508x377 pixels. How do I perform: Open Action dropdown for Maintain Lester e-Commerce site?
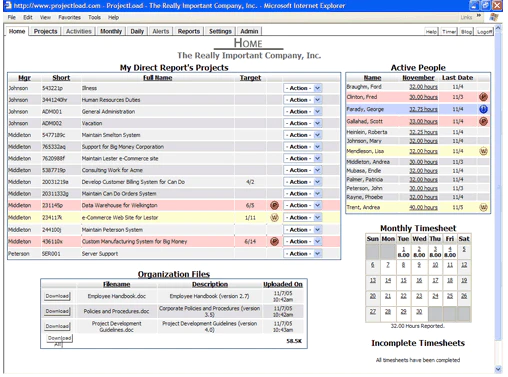pyautogui.click(x=303, y=158)
